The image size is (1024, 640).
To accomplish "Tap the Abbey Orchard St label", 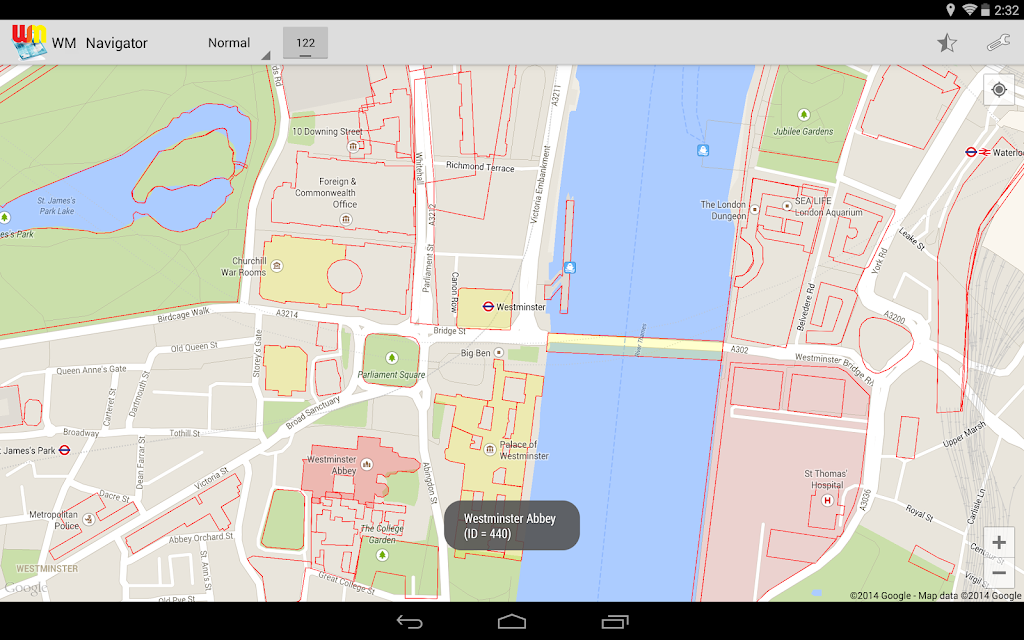I will (201, 538).
